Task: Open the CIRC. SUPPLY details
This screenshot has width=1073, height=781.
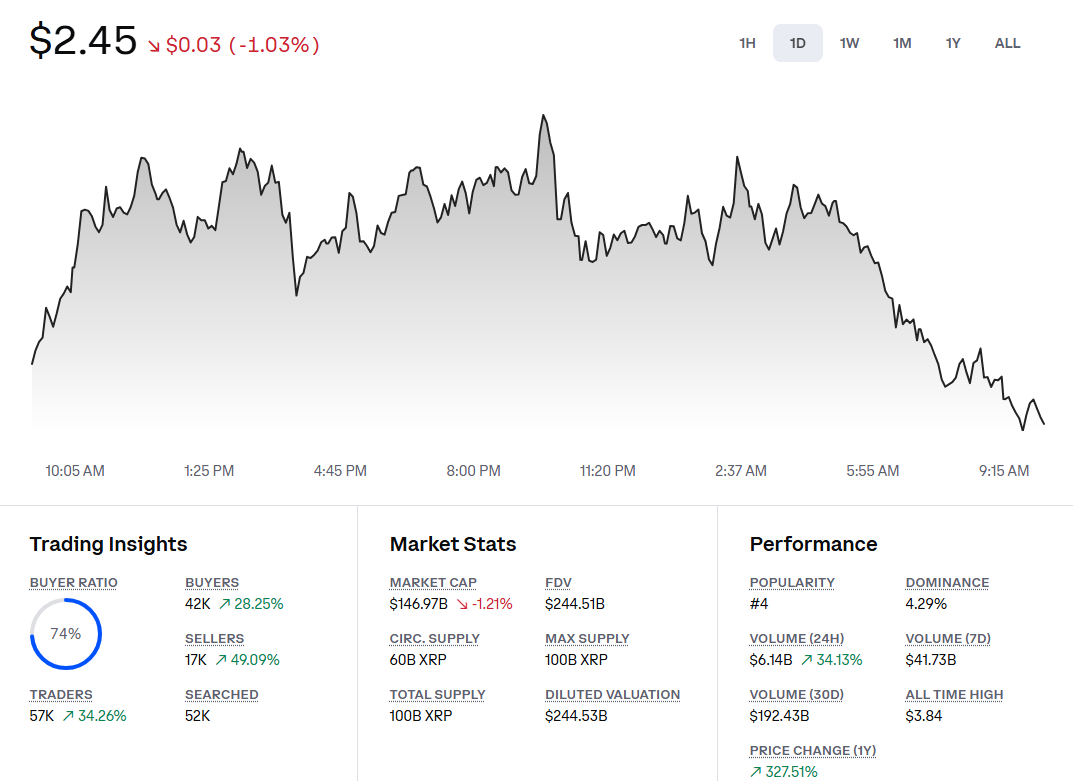Action: point(434,638)
